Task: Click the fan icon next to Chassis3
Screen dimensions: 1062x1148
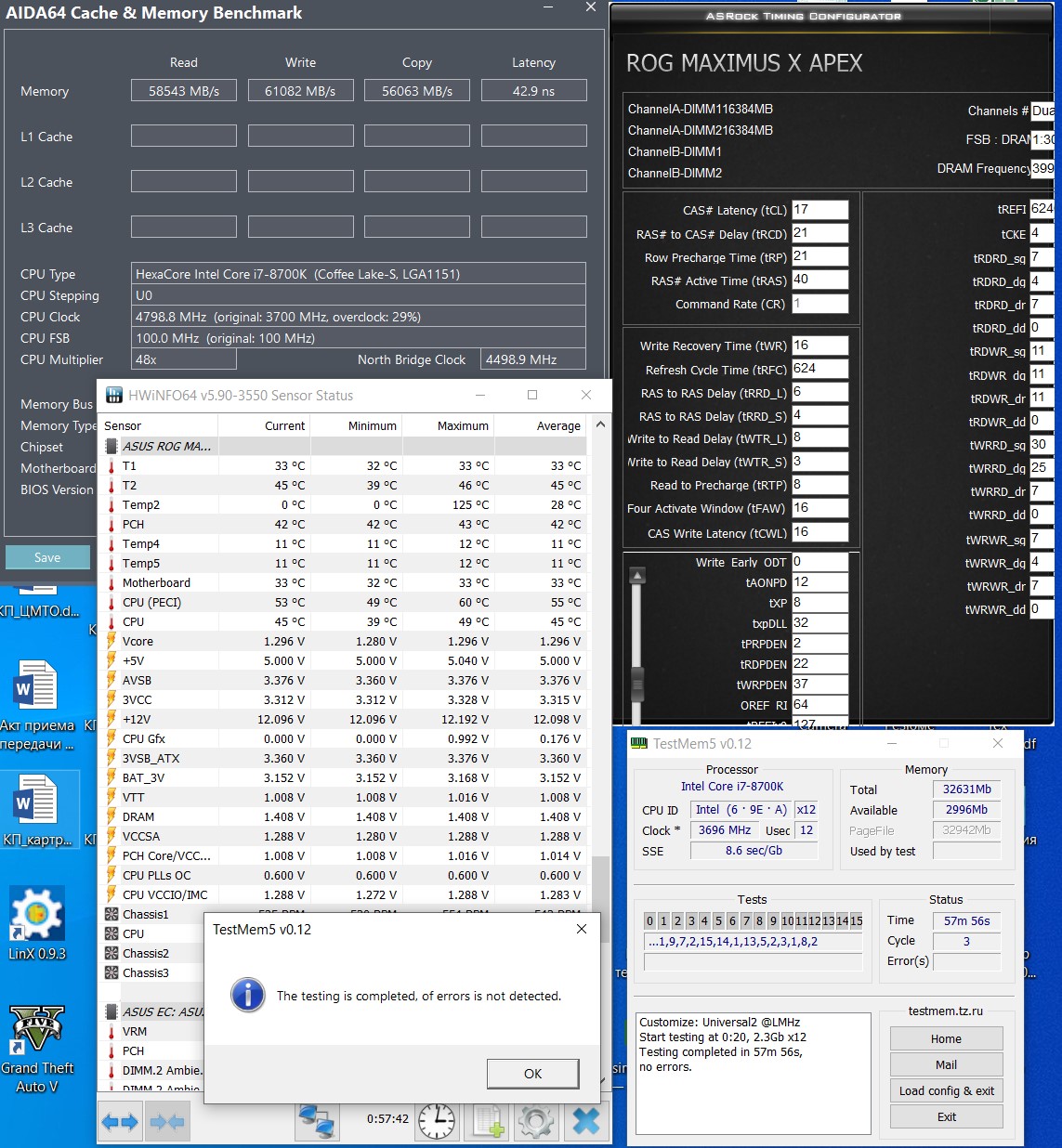Action: pos(111,972)
